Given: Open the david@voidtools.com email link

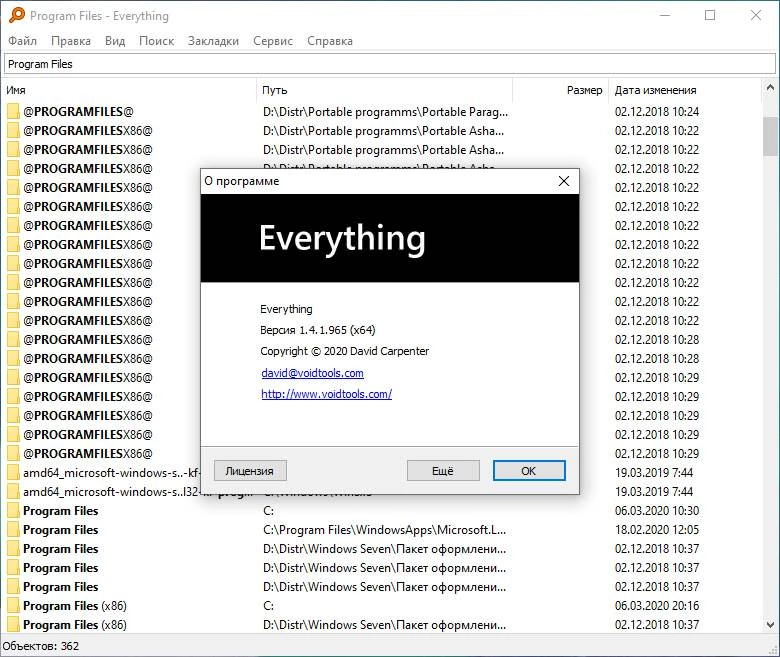Looking at the screenshot, I should pyautogui.click(x=312, y=373).
